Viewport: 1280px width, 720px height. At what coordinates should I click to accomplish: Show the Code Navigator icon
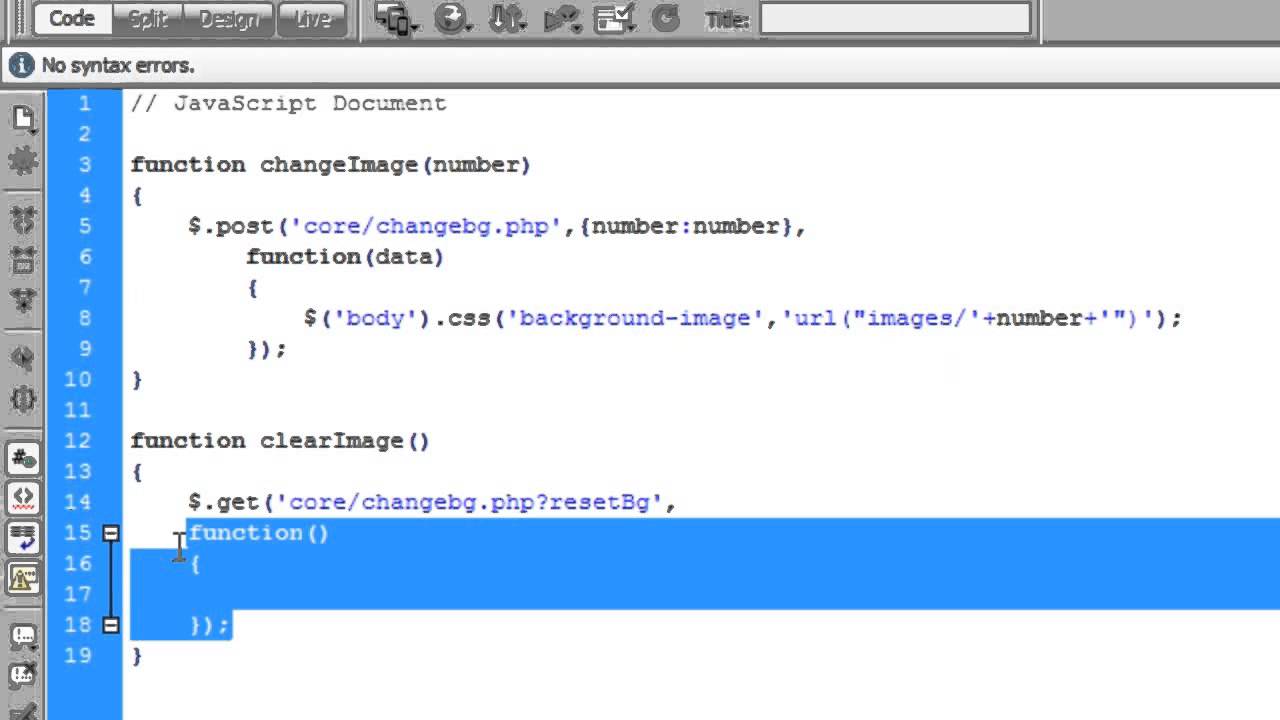pyautogui.click(x=23, y=160)
